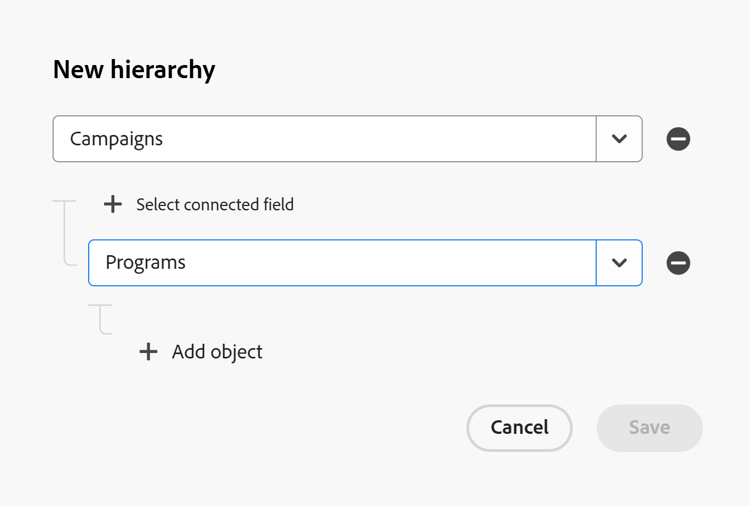This screenshot has height=506, width=750.
Task: Expand the Campaigns dropdown chevron
Action: tap(619, 139)
